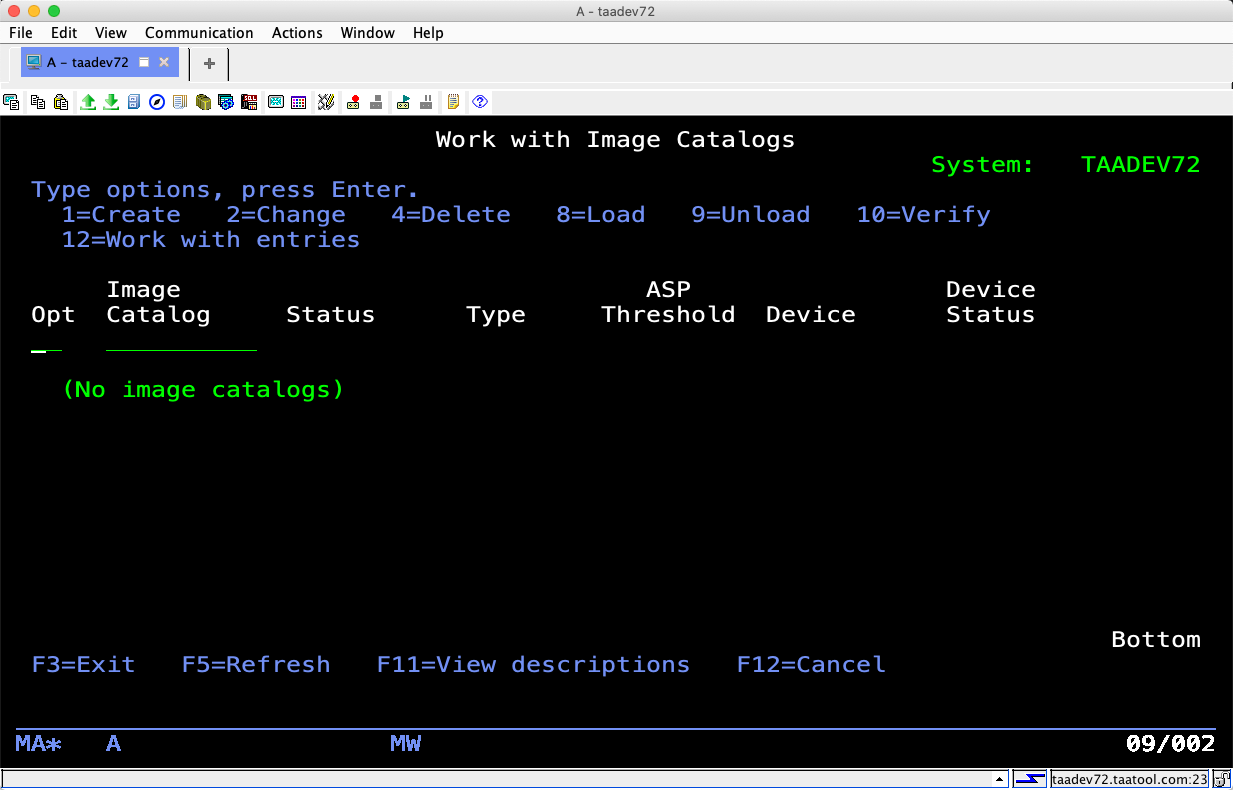This screenshot has width=1233, height=790.
Task: Click the 'Type' column header
Action: [x=496, y=315]
